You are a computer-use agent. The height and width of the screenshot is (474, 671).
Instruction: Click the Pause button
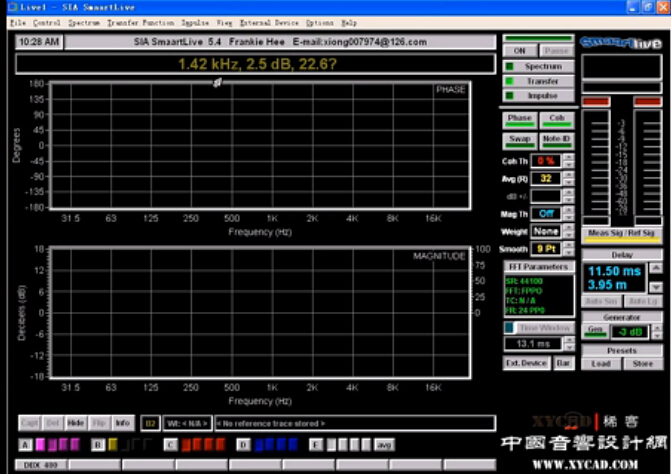556,50
